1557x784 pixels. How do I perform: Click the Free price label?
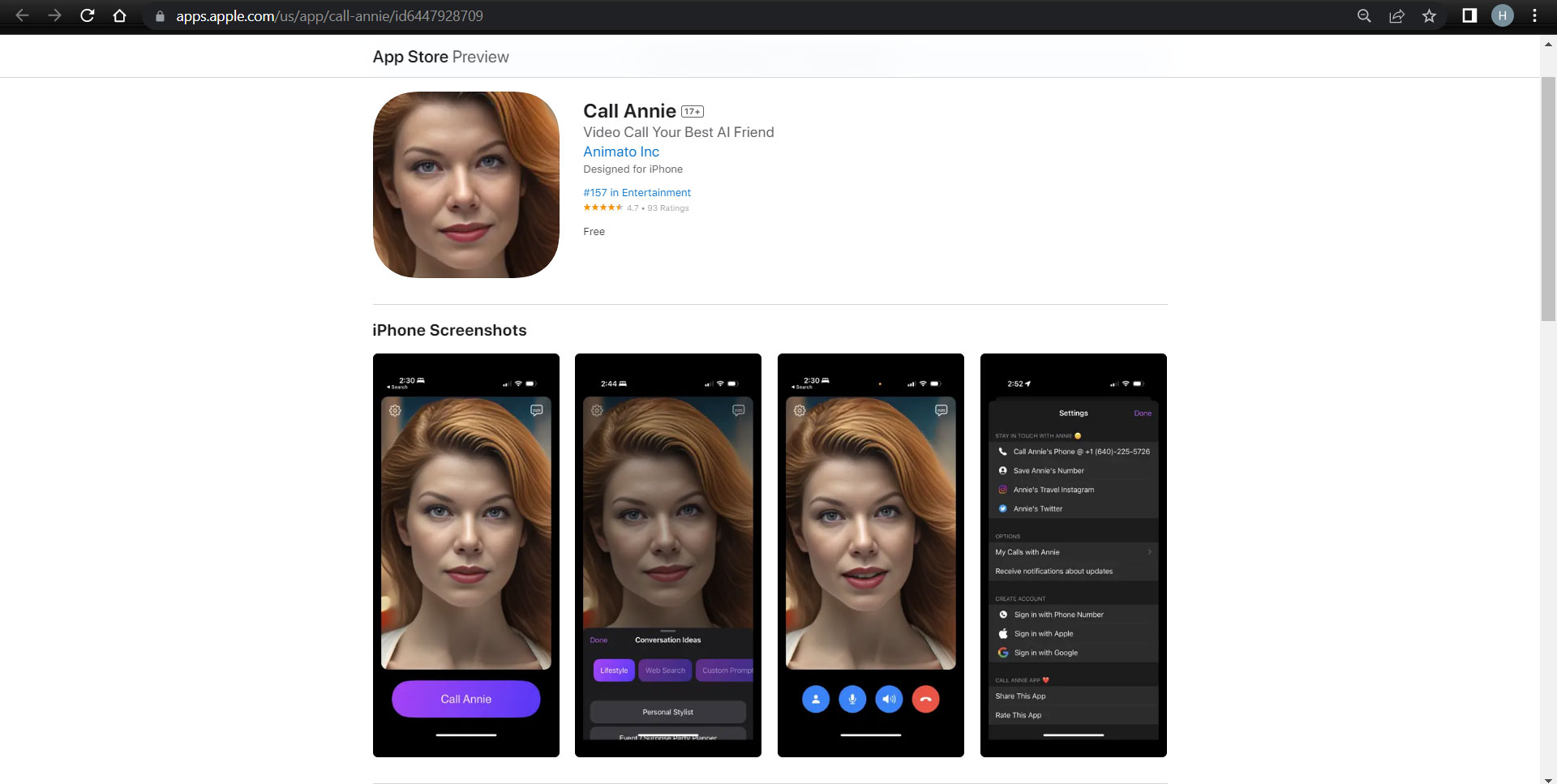click(x=594, y=232)
